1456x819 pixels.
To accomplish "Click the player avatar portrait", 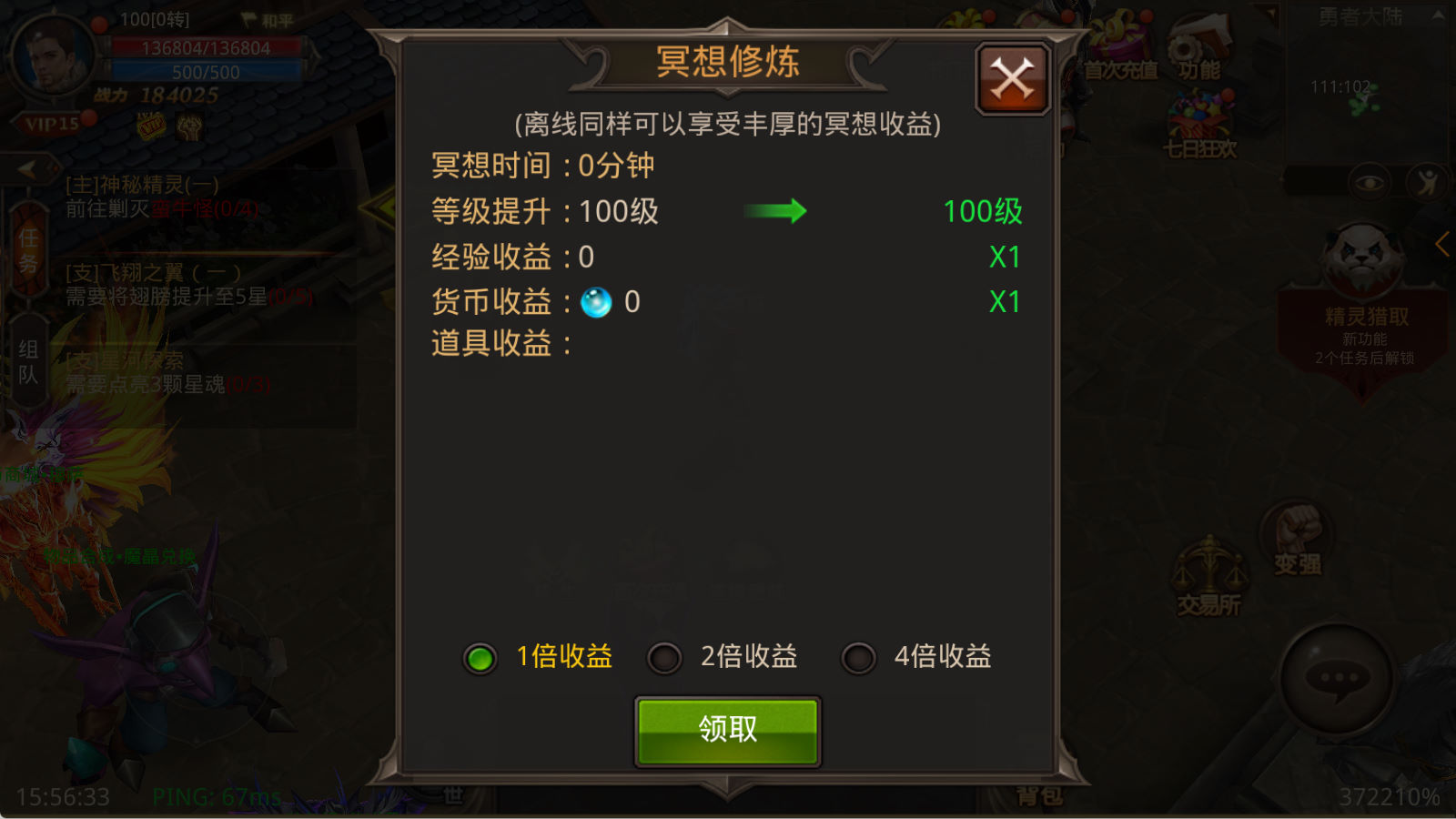I will click(x=52, y=56).
